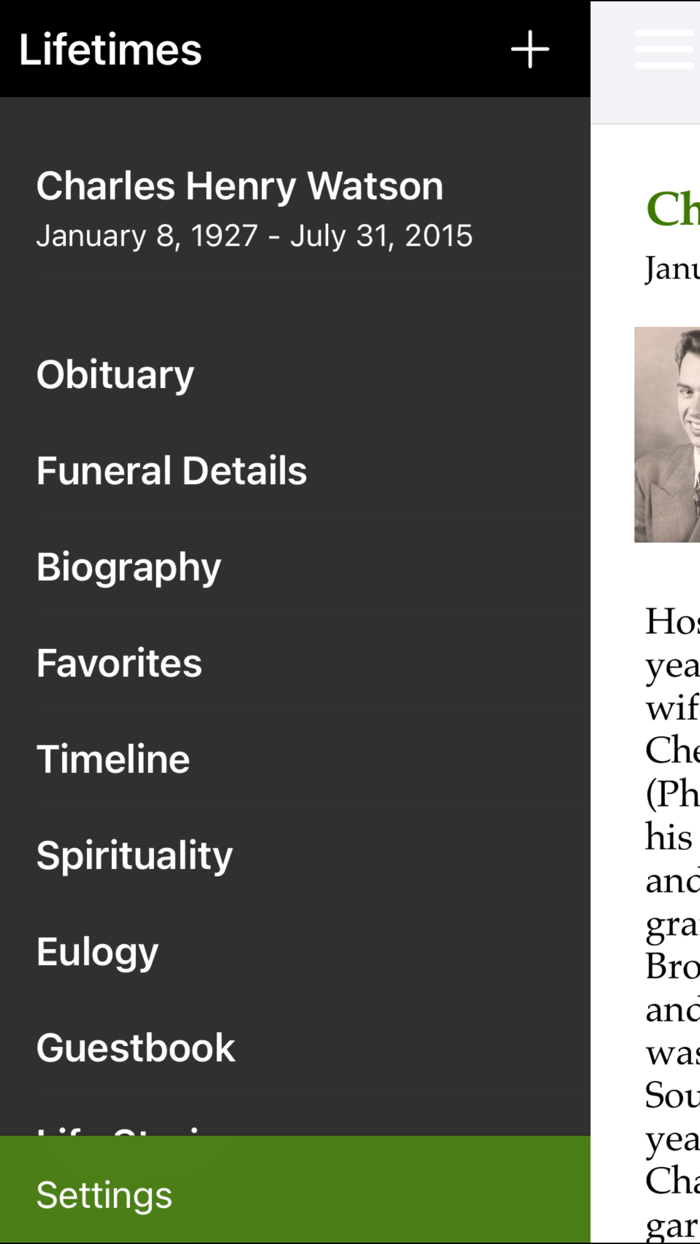Open the Favorites section
This screenshot has width=700, height=1244.
pos(119,663)
